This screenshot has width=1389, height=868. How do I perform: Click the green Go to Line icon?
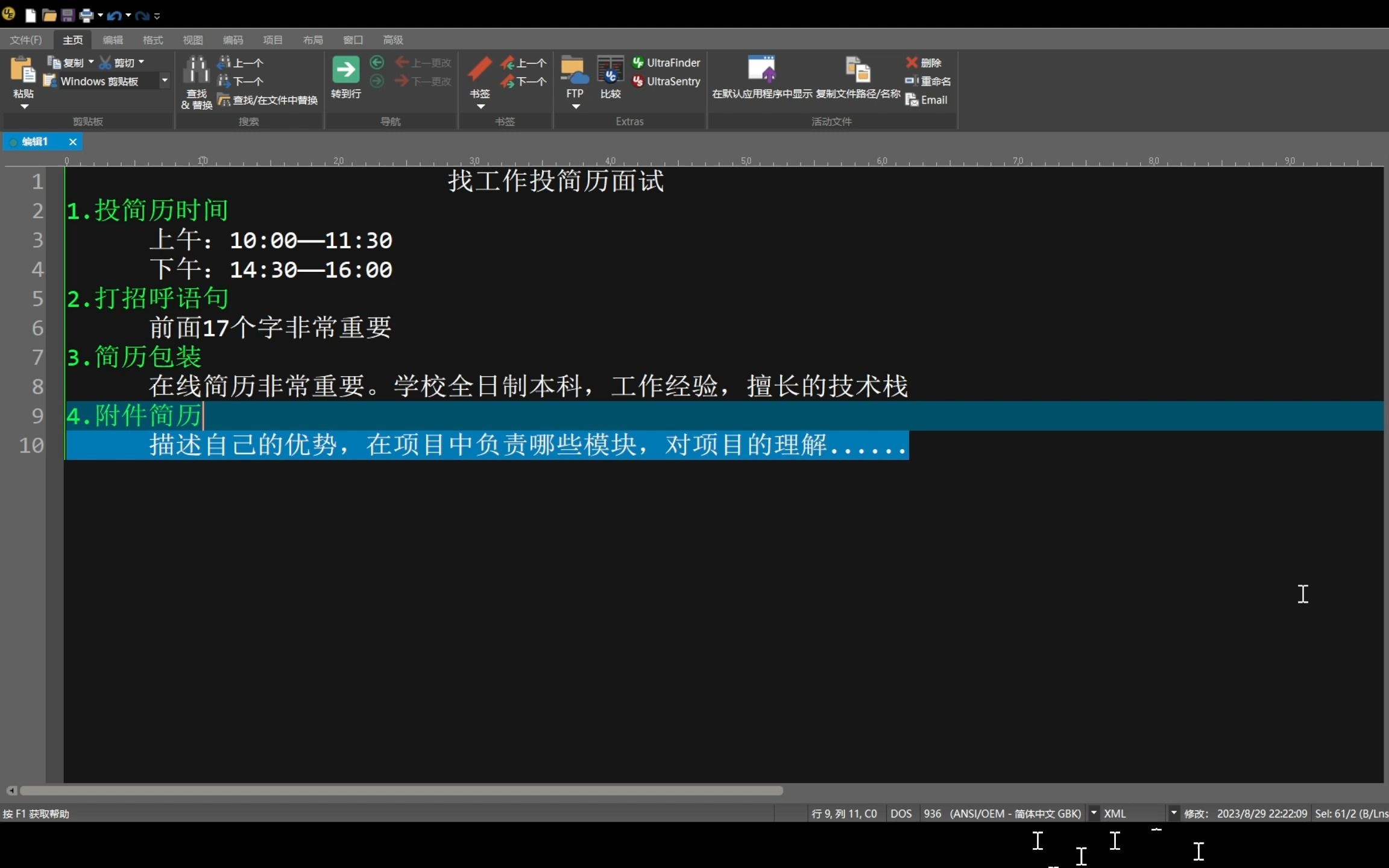pos(345,70)
